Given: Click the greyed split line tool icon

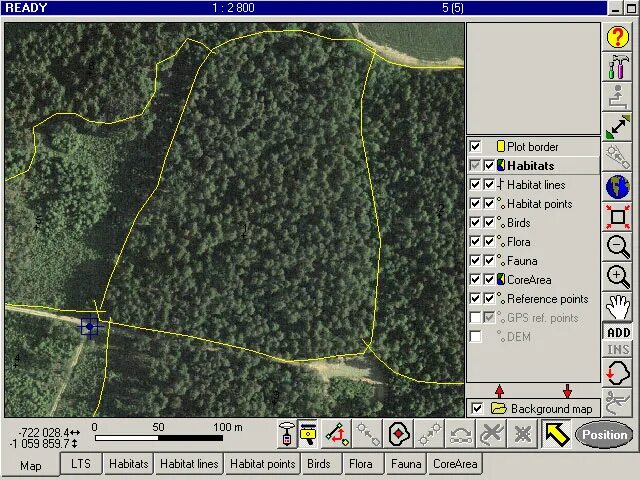Looking at the screenshot, I should 618,402.
